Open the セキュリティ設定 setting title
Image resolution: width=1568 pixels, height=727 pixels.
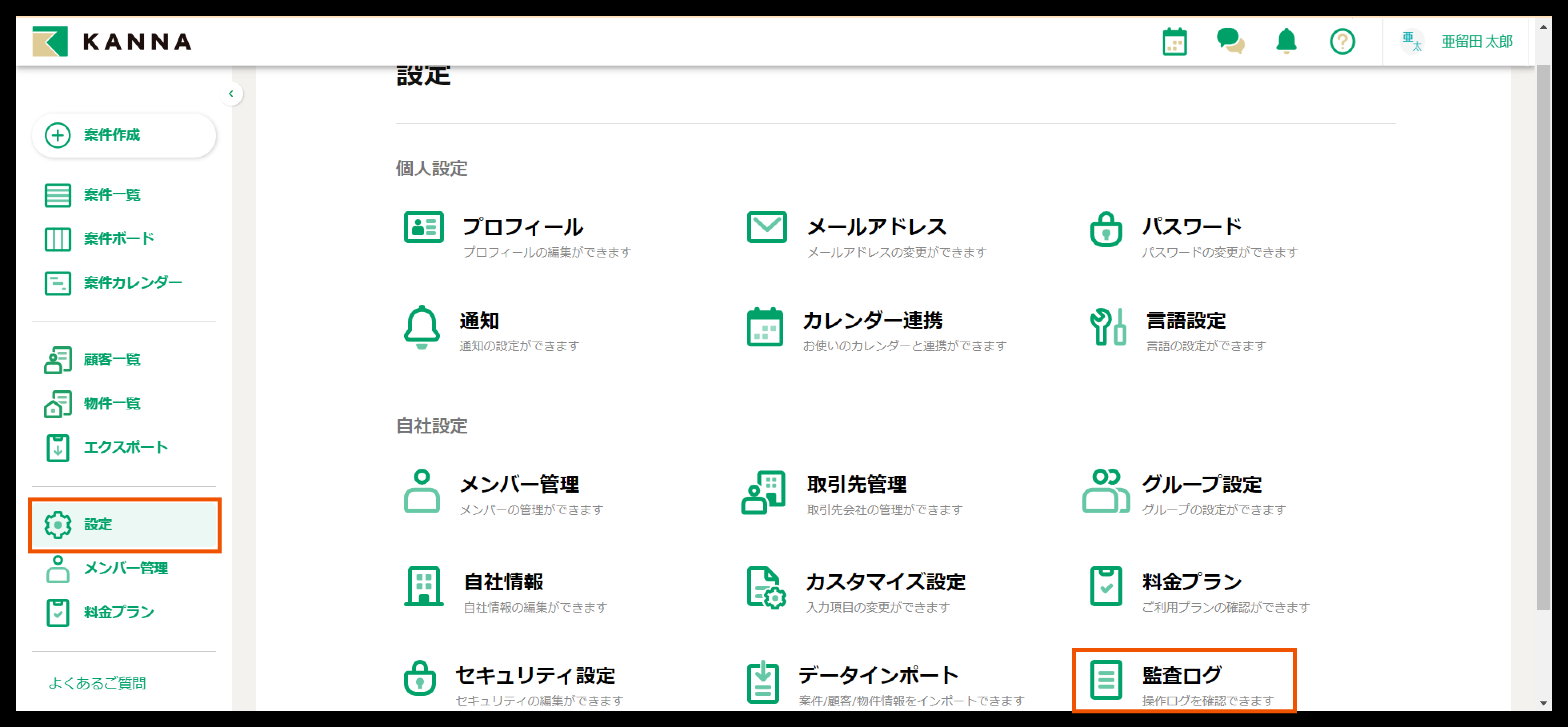[x=536, y=675]
